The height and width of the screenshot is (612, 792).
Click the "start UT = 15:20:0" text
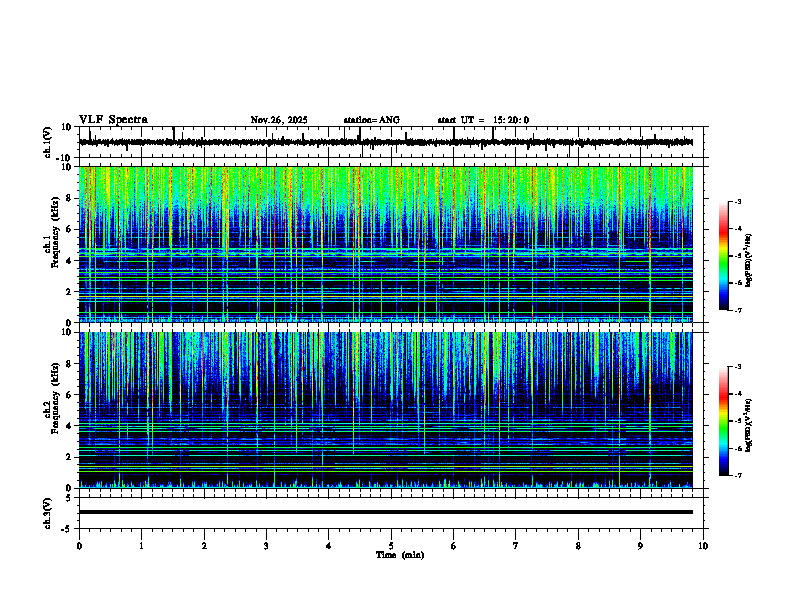coord(483,120)
